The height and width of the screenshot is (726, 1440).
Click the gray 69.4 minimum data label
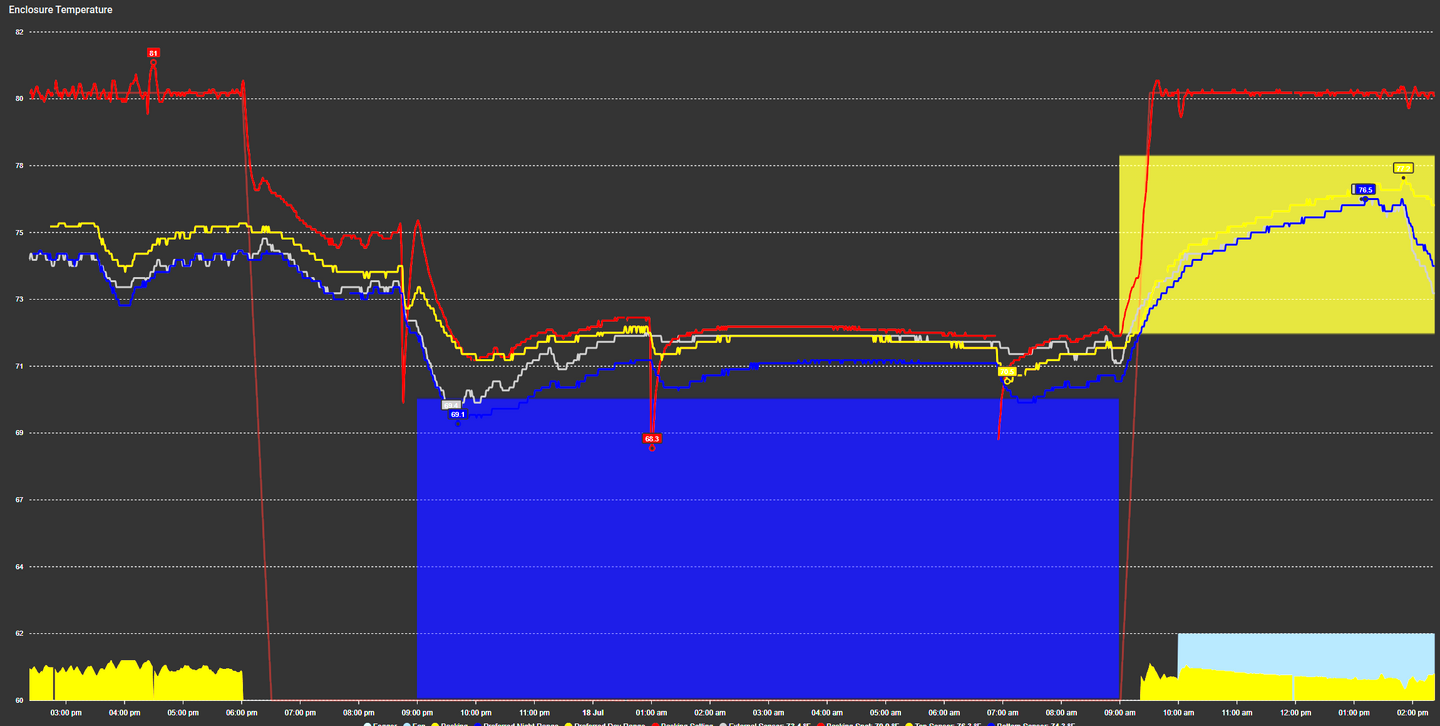pos(449,405)
